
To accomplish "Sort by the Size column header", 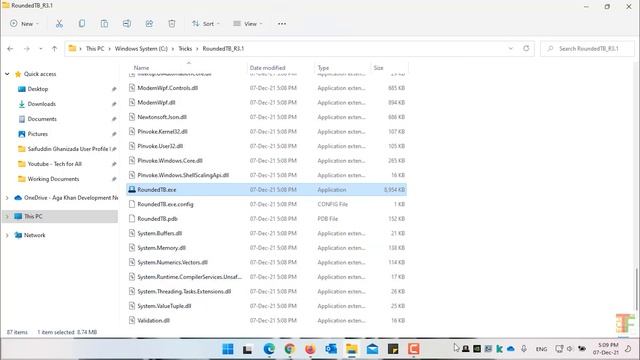I will (x=378, y=68).
